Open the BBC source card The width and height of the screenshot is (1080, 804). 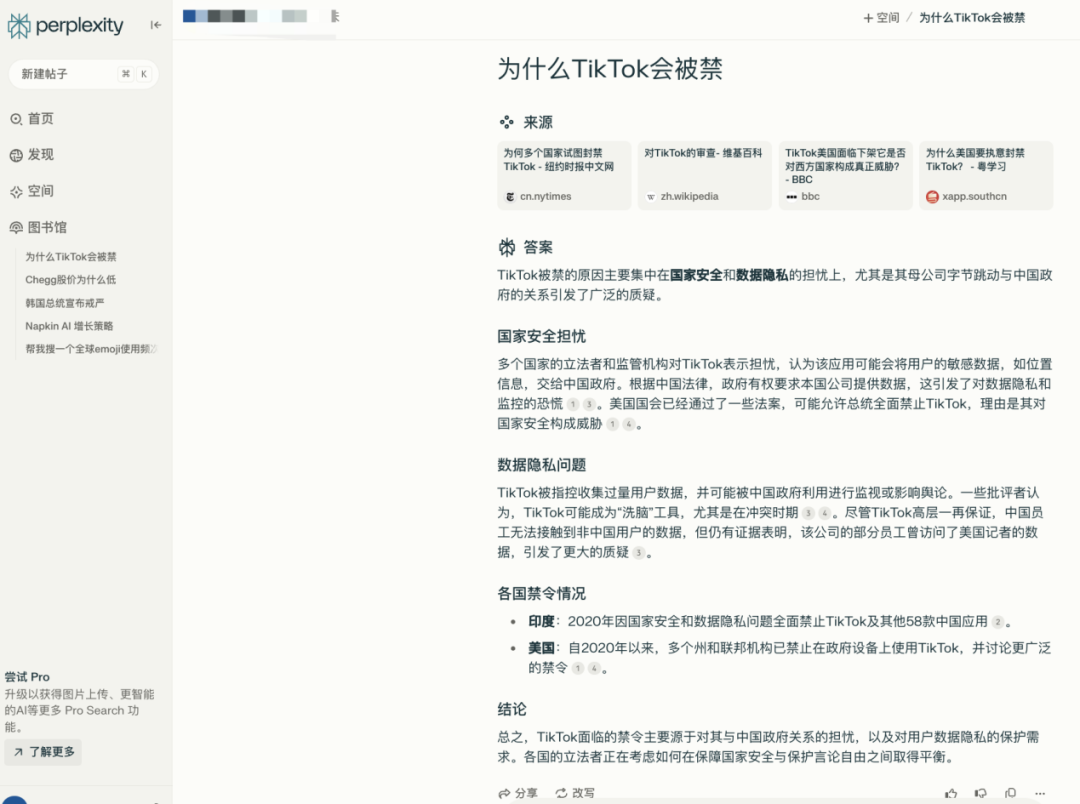845,175
